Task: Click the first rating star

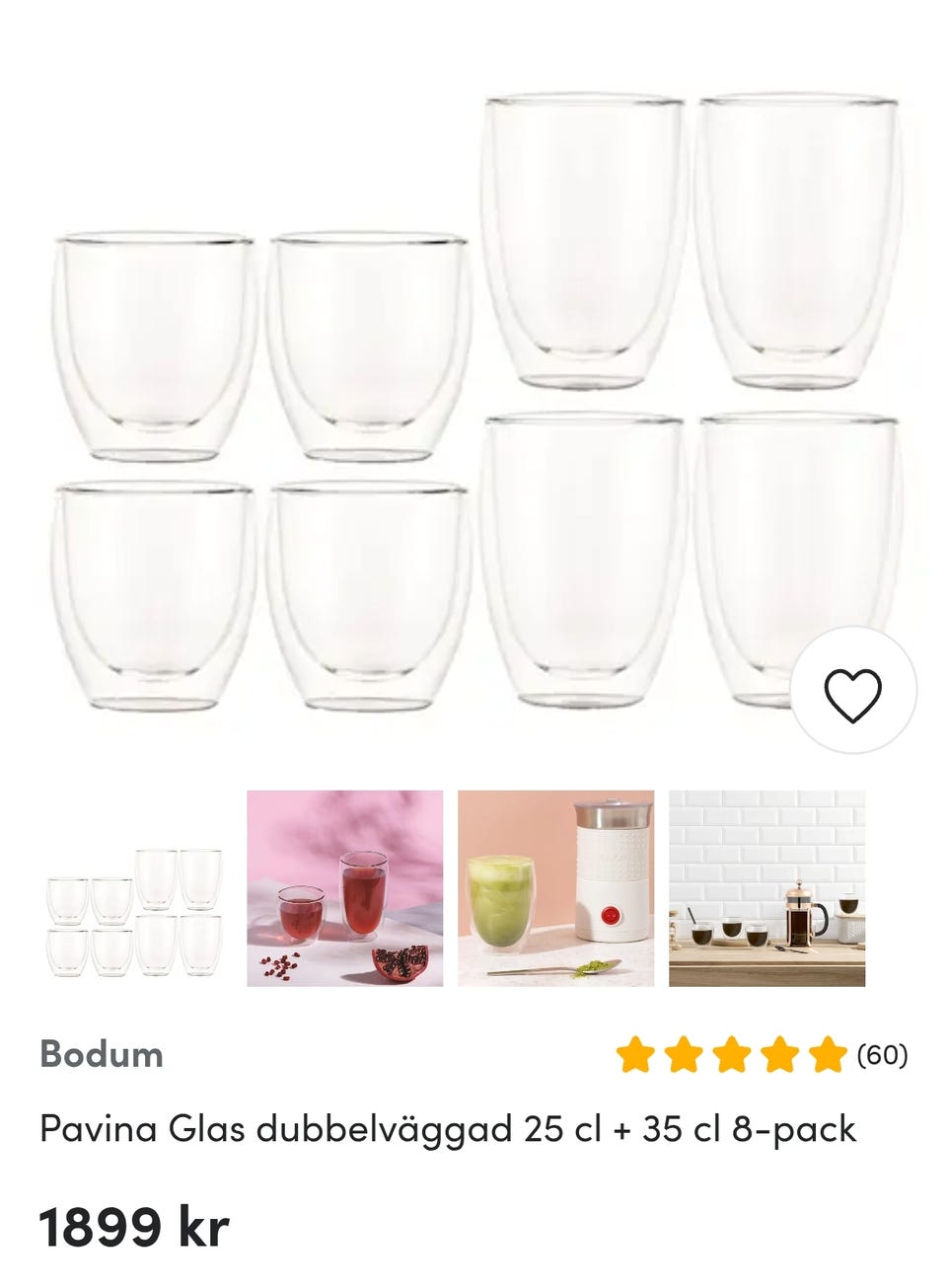Action: click(x=635, y=1055)
